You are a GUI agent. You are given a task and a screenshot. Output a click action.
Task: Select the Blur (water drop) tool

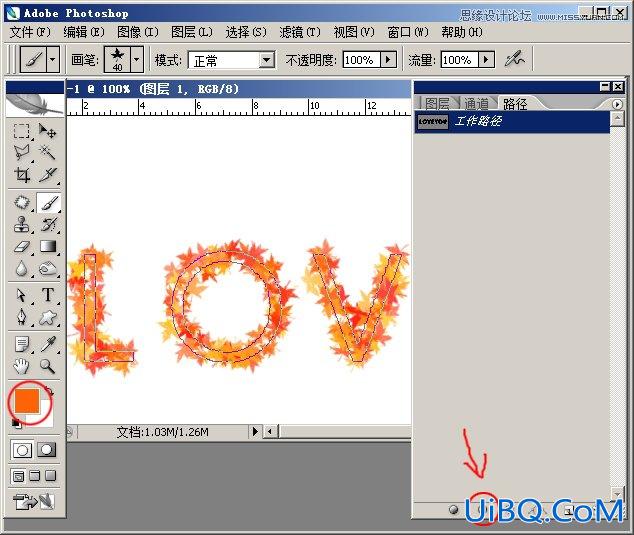click(21, 268)
